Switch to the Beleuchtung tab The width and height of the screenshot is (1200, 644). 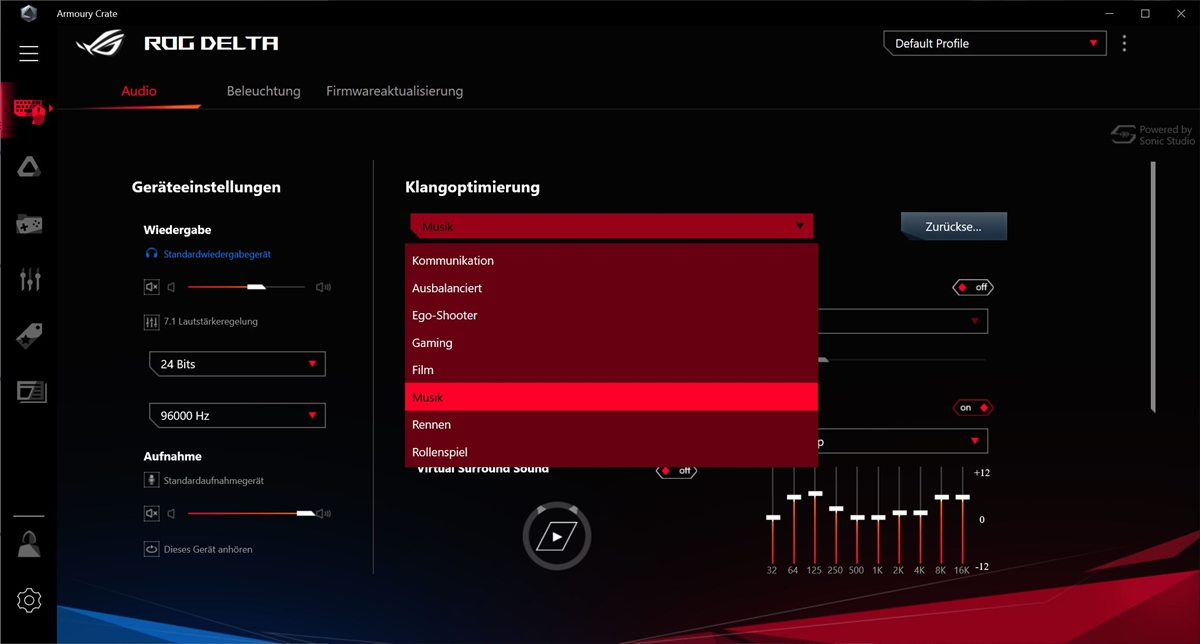coord(264,91)
